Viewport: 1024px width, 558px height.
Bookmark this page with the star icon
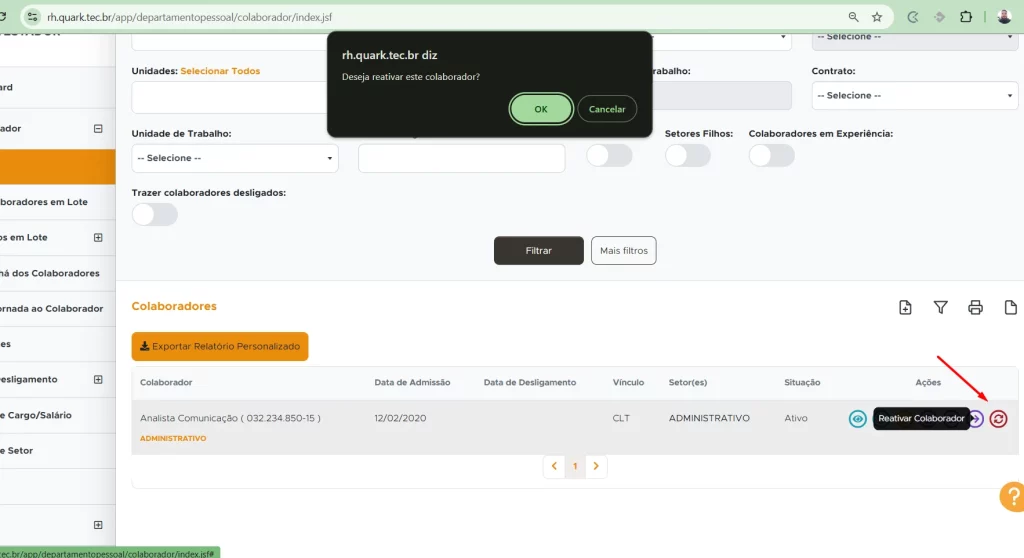click(877, 17)
